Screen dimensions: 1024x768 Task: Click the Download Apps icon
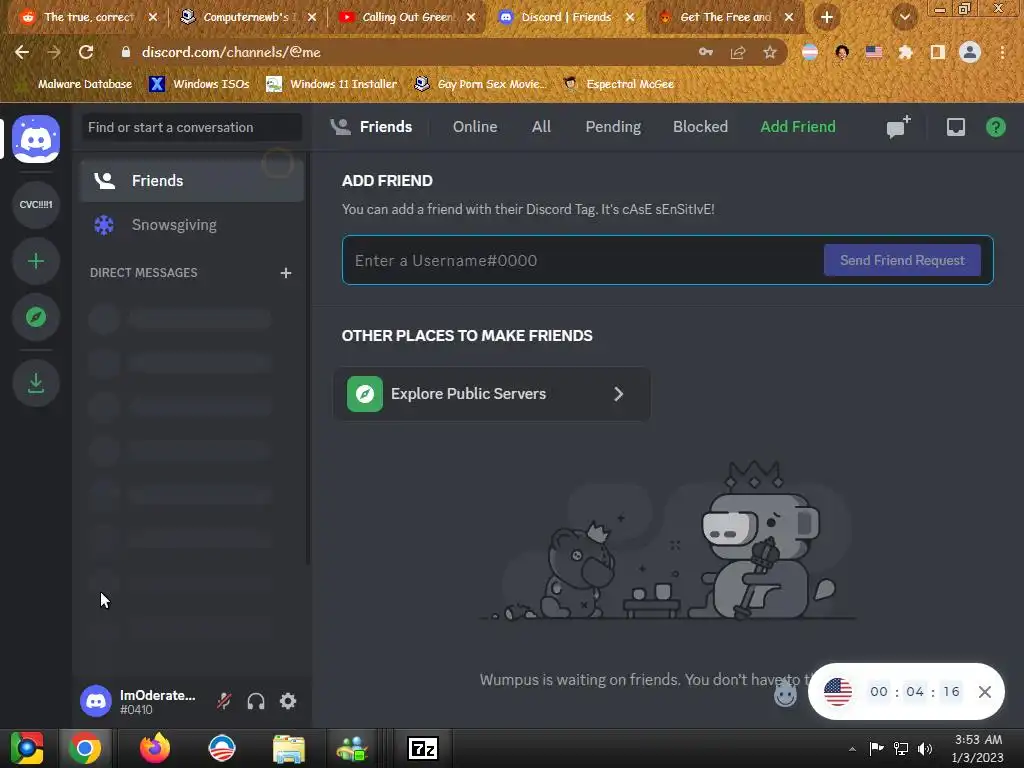point(36,383)
